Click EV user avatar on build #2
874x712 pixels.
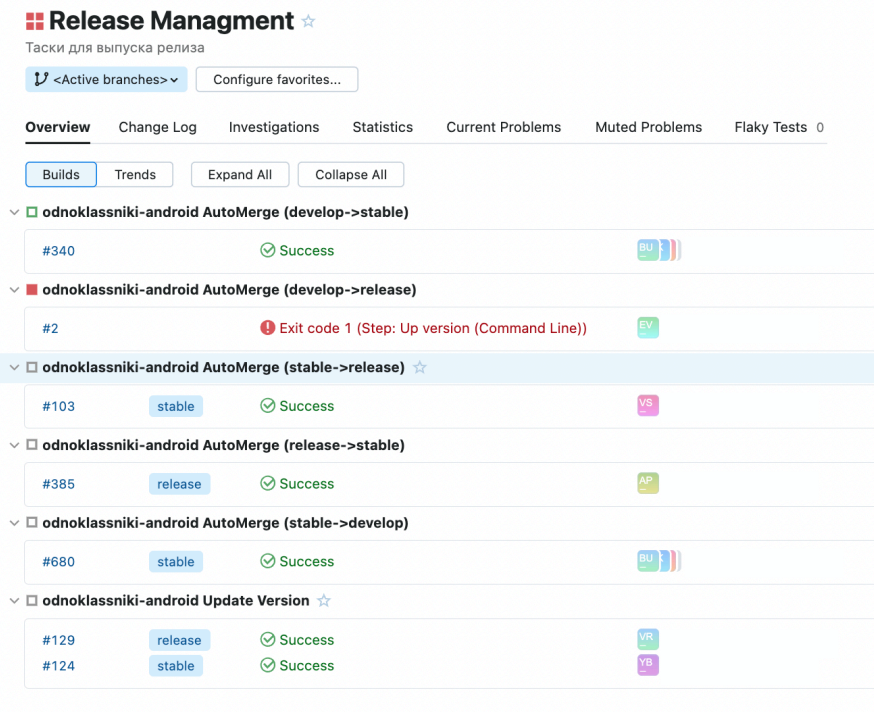[648, 327]
